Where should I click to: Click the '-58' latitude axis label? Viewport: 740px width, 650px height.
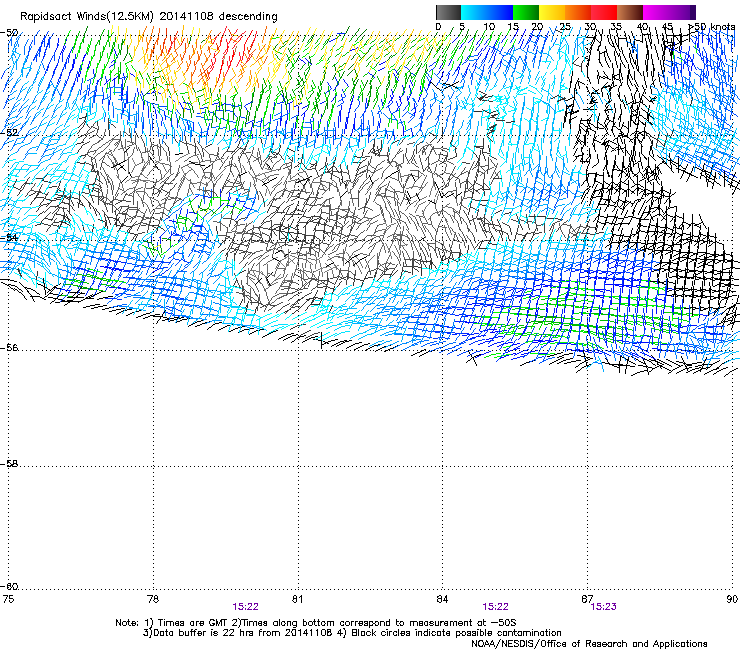(x=9, y=464)
